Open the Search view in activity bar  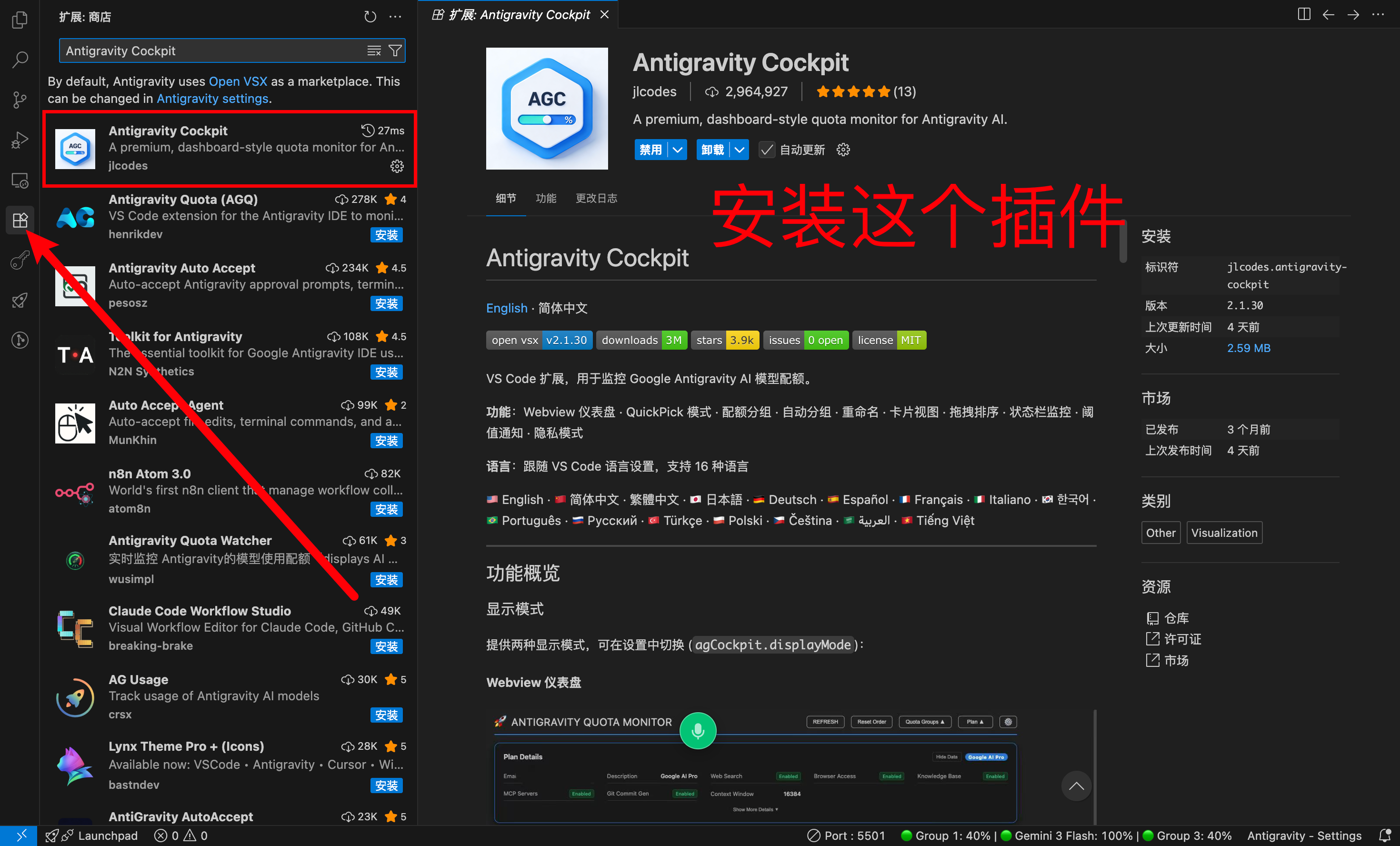[x=20, y=59]
